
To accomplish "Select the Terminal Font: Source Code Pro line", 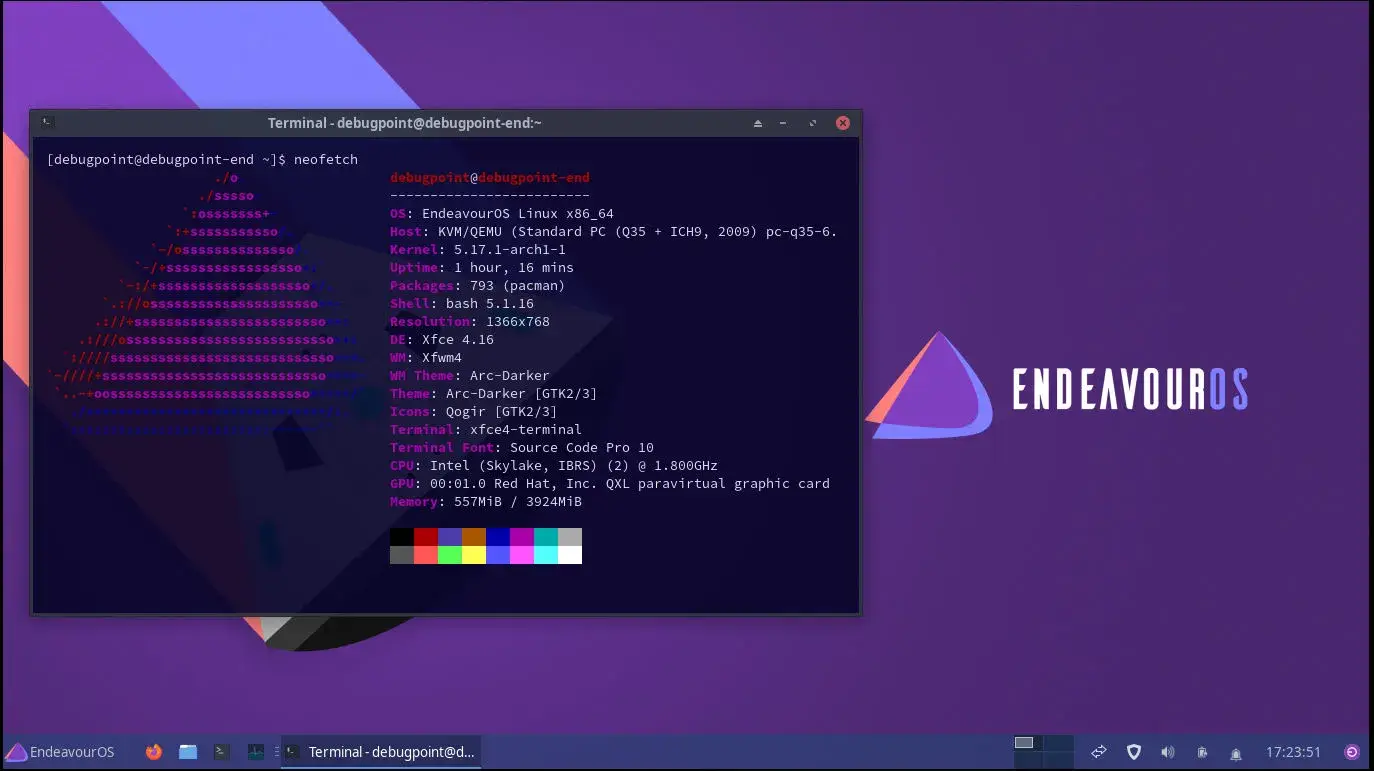I will pyautogui.click(x=522, y=448).
